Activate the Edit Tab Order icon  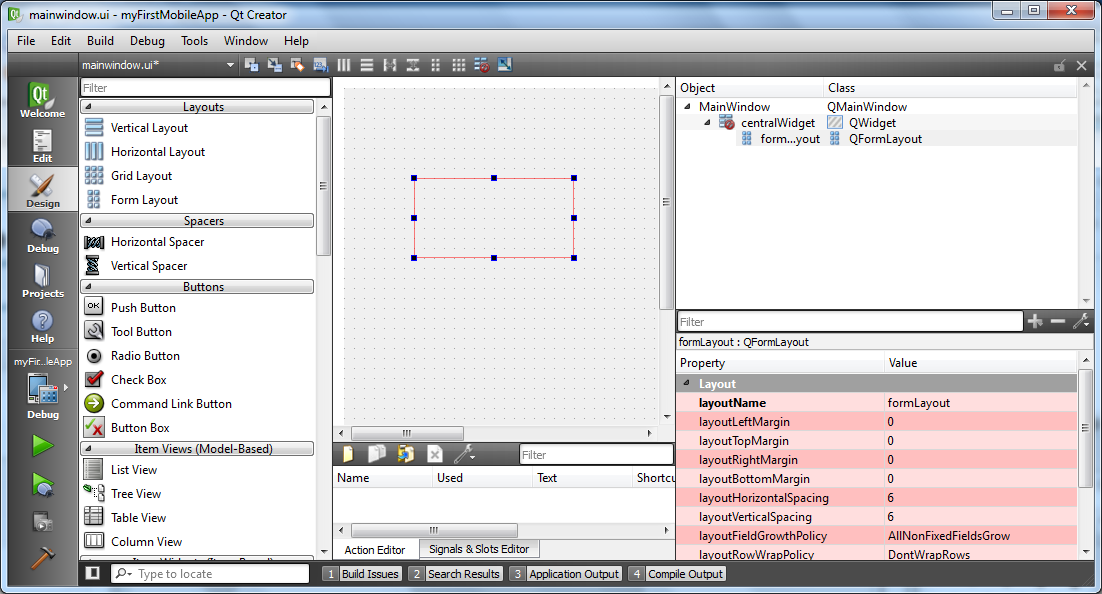coord(320,65)
